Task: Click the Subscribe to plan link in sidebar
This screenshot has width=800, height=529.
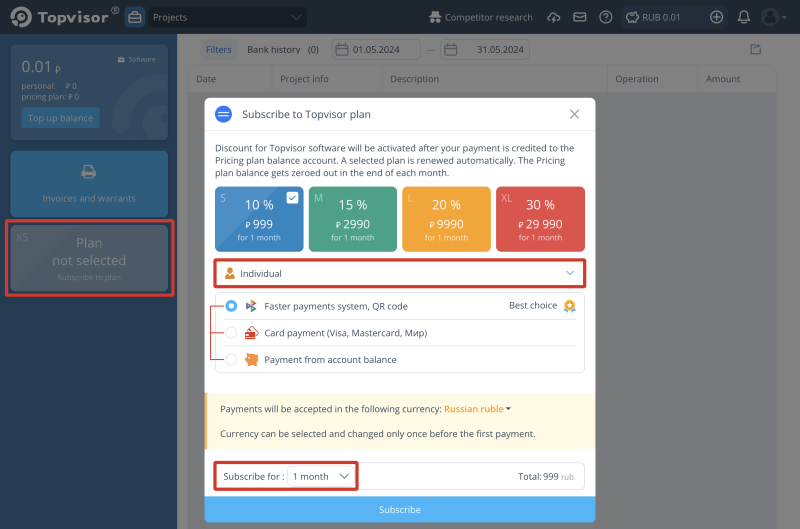Action: 89,278
